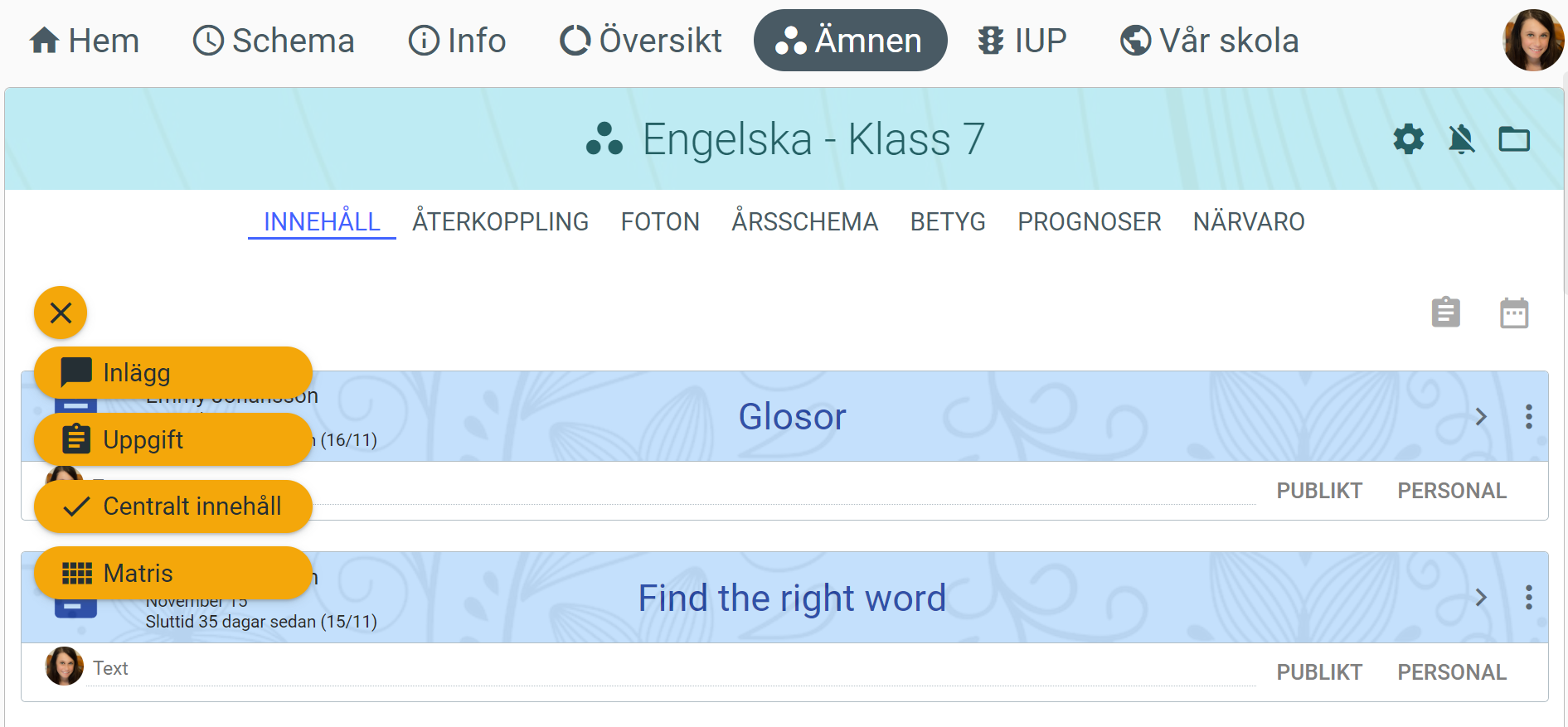Viewport: 1568px width, 727px height.
Task: Add a new Matris
Action: (172, 573)
